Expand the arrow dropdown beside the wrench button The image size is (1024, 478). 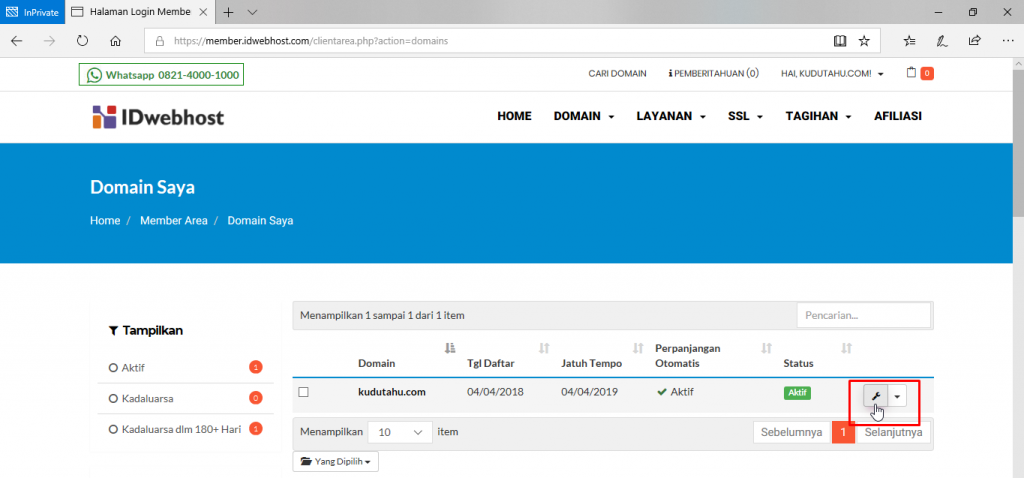(897, 396)
